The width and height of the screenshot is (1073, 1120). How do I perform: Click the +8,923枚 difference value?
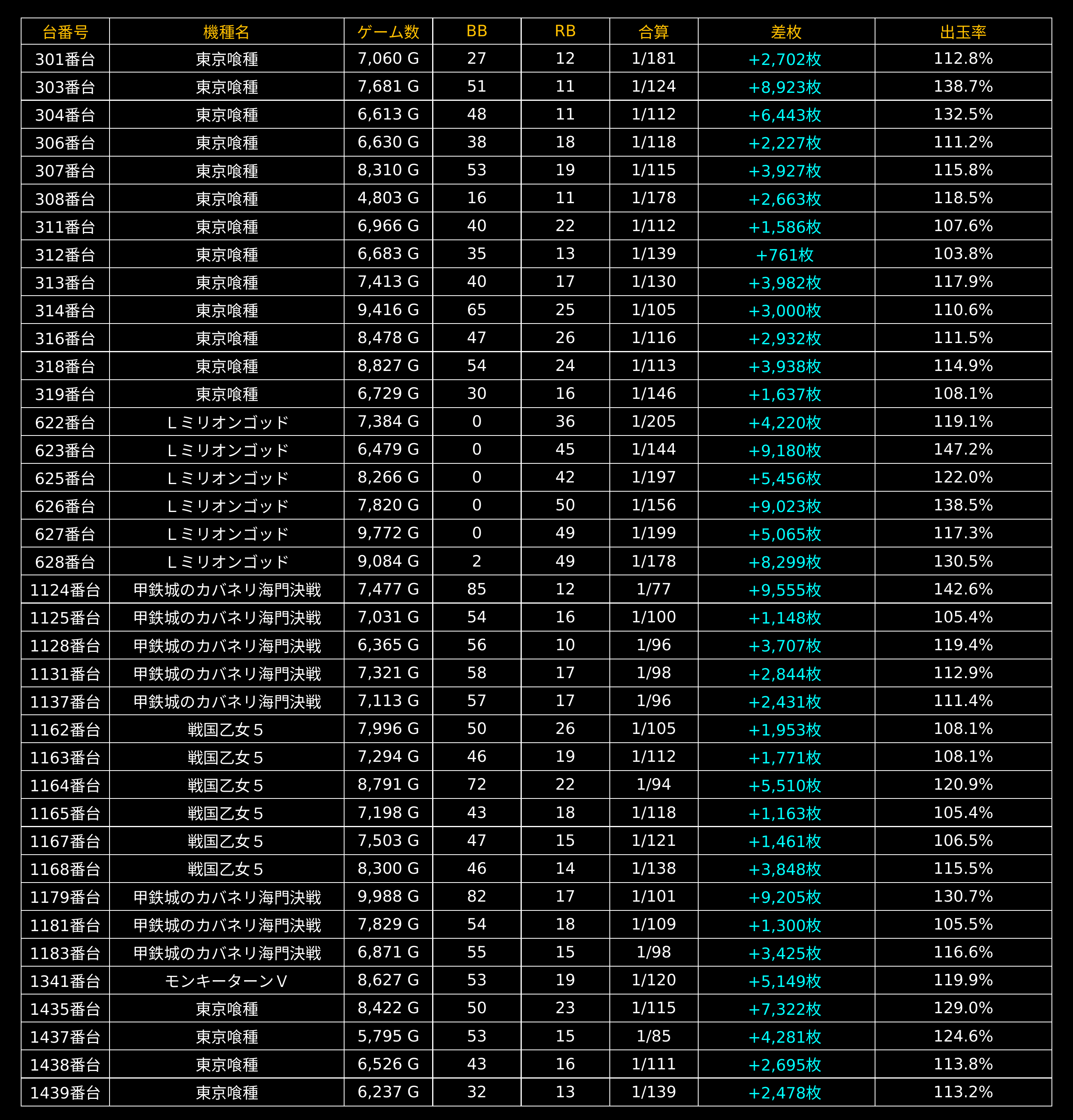click(786, 87)
